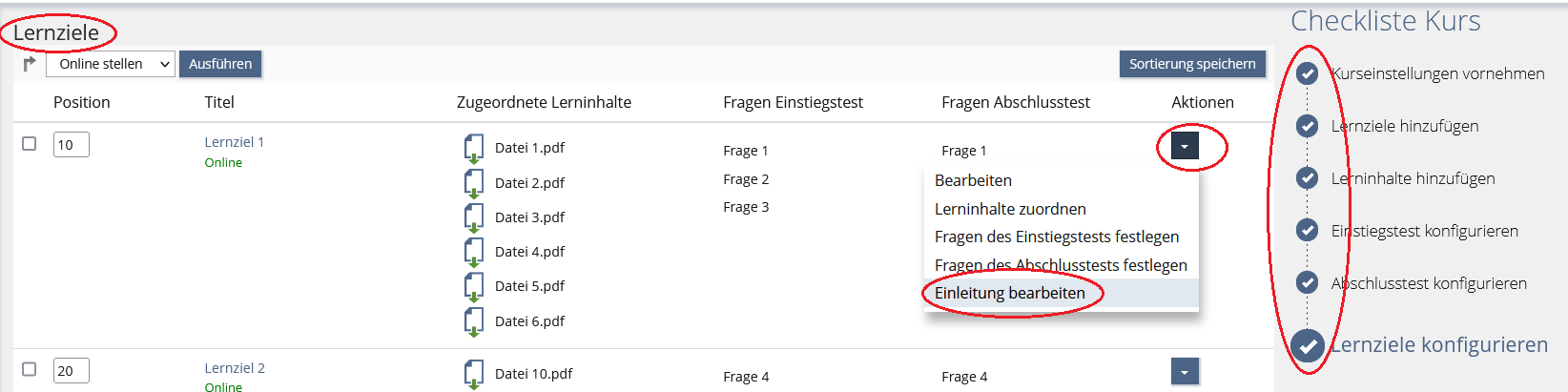Click the PDF icon for Datei 1.pdf
The image size is (1568, 392).
pyautogui.click(x=473, y=149)
